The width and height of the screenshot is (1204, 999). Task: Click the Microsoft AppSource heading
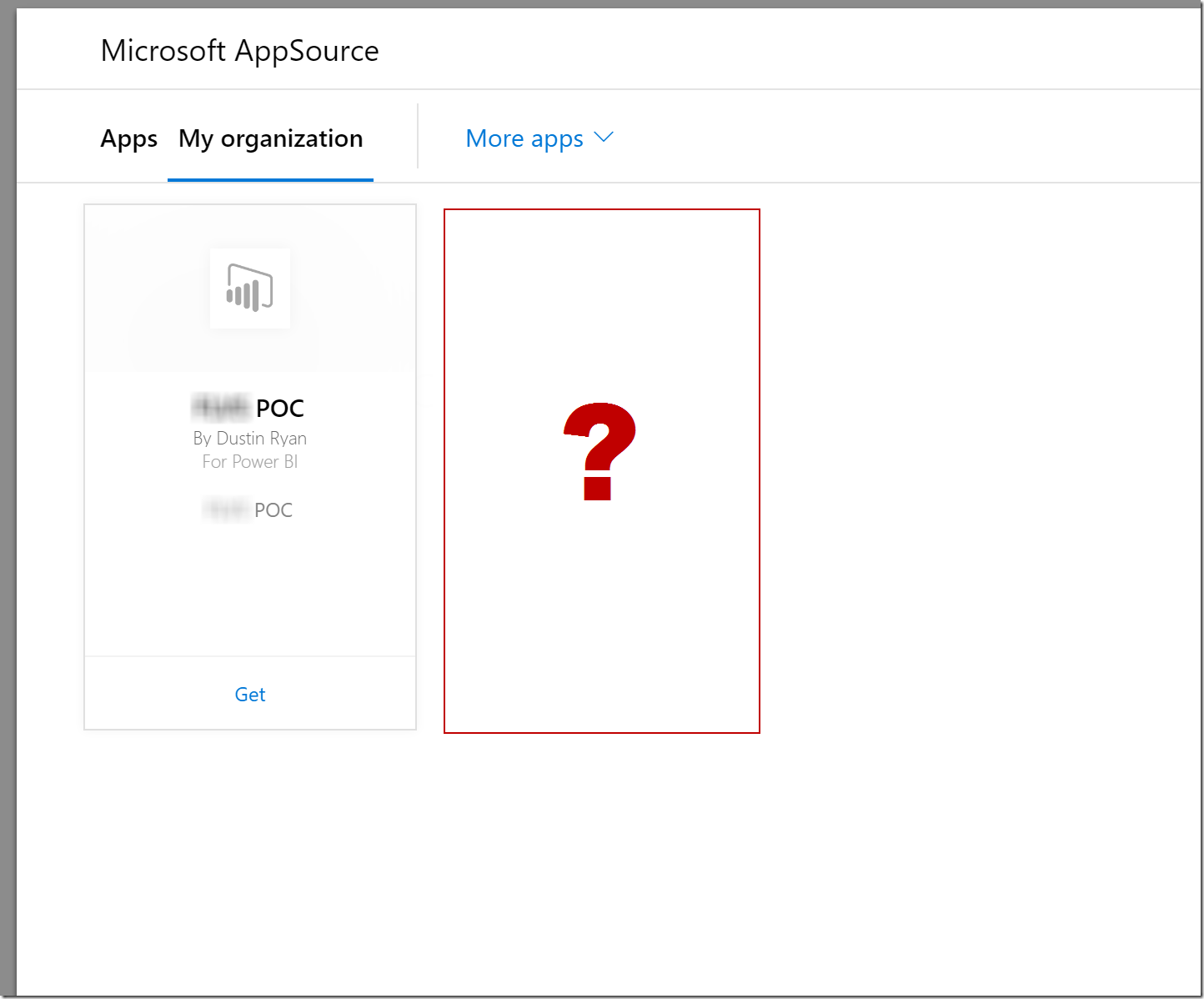(239, 51)
